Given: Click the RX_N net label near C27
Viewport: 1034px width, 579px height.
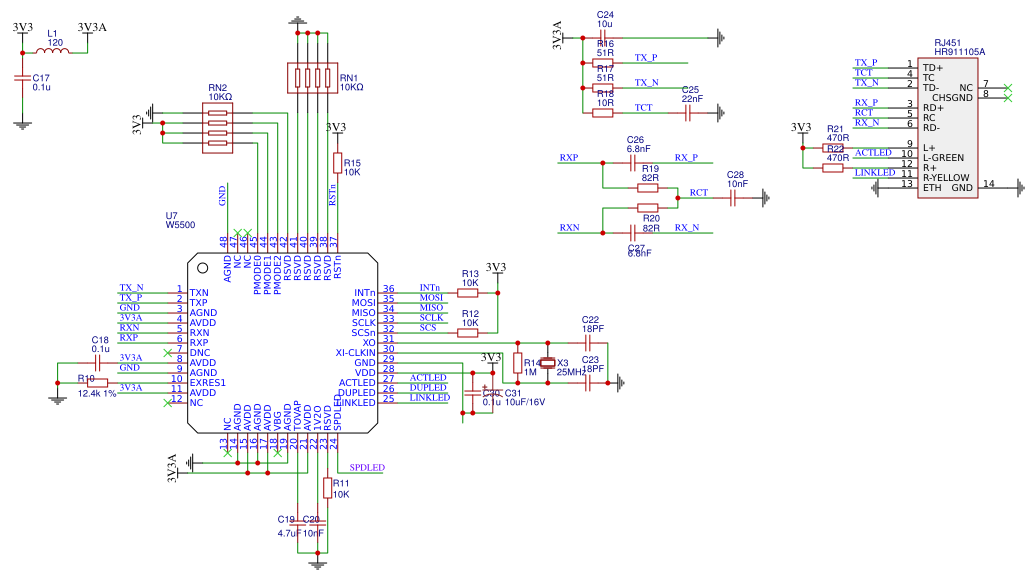Looking at the screenshot, I should coord(686,228).
